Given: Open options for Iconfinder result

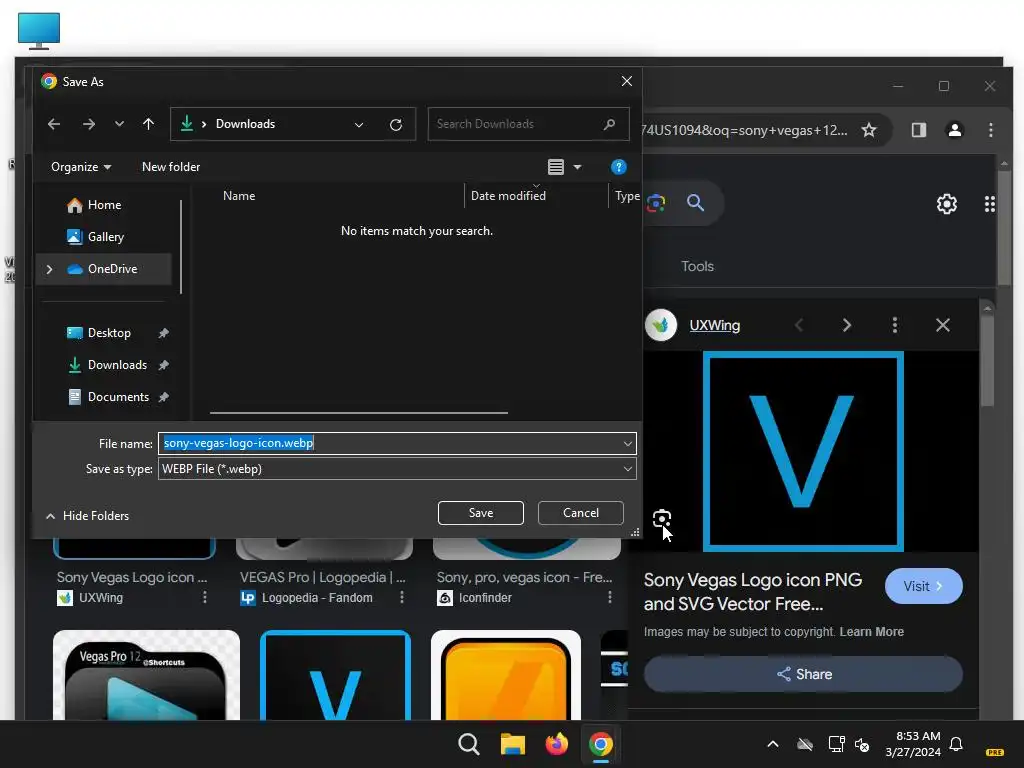Looking at the screenshot, I should tap(609, 598).
